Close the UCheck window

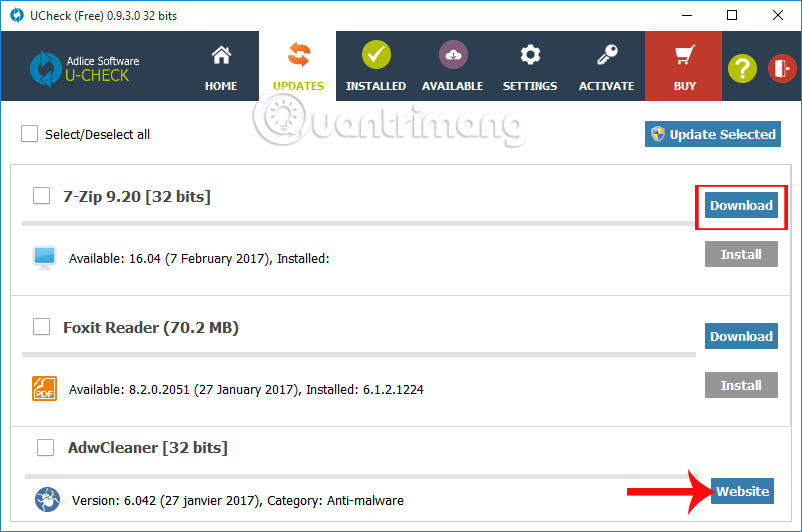click(778, 15)
